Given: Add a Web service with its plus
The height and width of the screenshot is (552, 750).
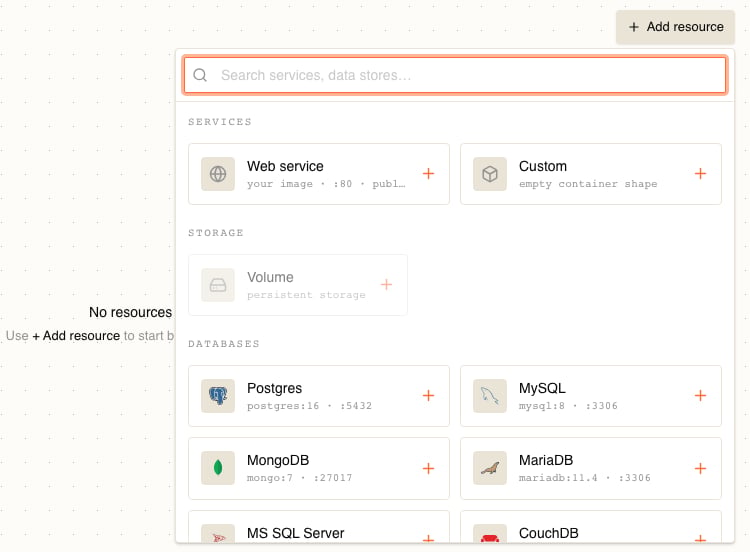Looking at the screenshot, I should (429, 174).
